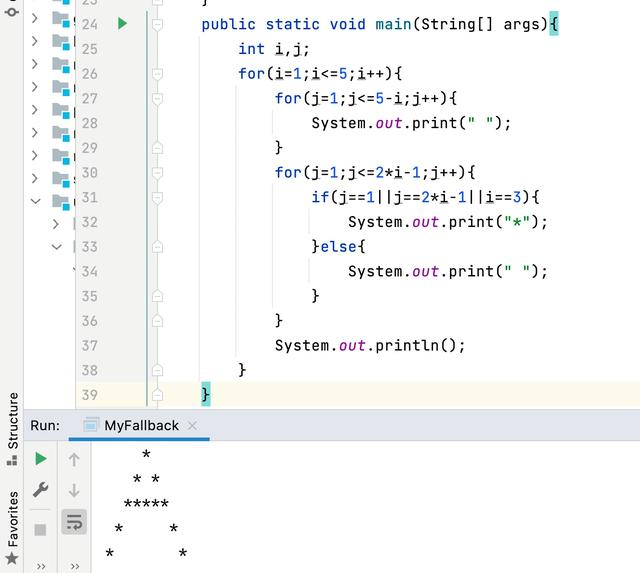The width and height of the screenshot is (640, 573).
Task: Collapse the expanded subfolder beside line 33
Action: (x=56, y=246)
